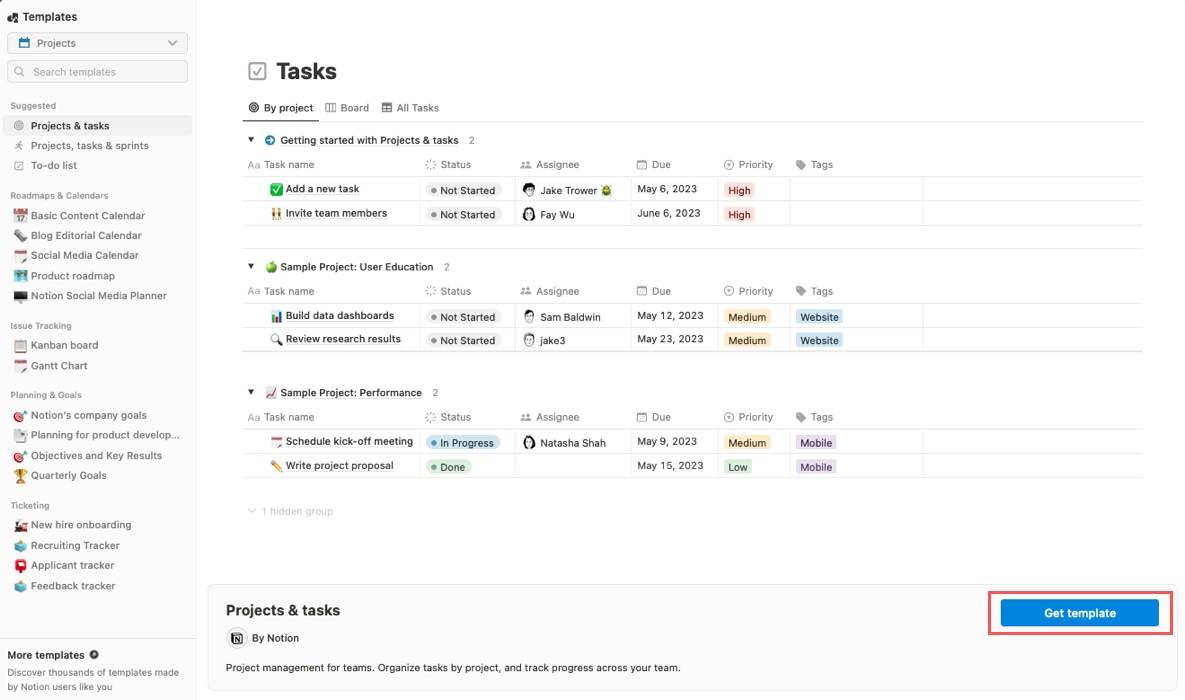Click the Get template button

1080,613
